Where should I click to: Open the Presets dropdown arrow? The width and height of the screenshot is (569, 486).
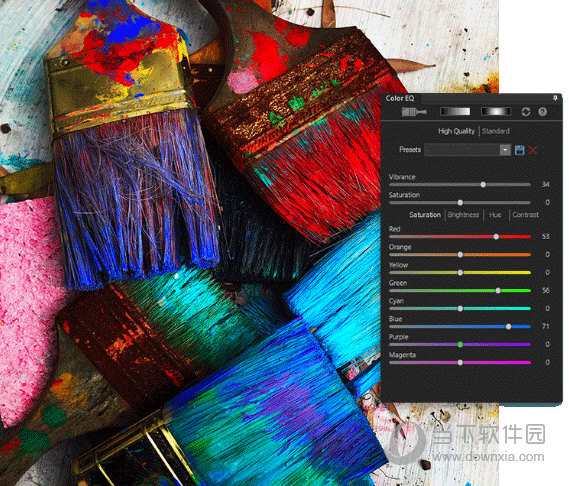[505, 150]
